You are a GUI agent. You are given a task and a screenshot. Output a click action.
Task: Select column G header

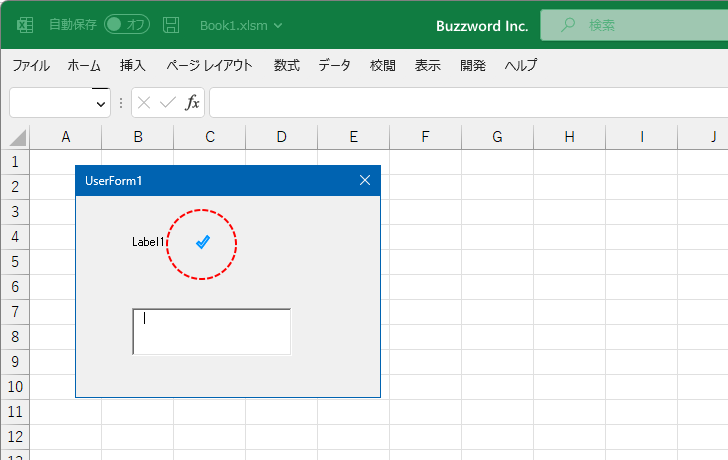[x=497, y=137]
